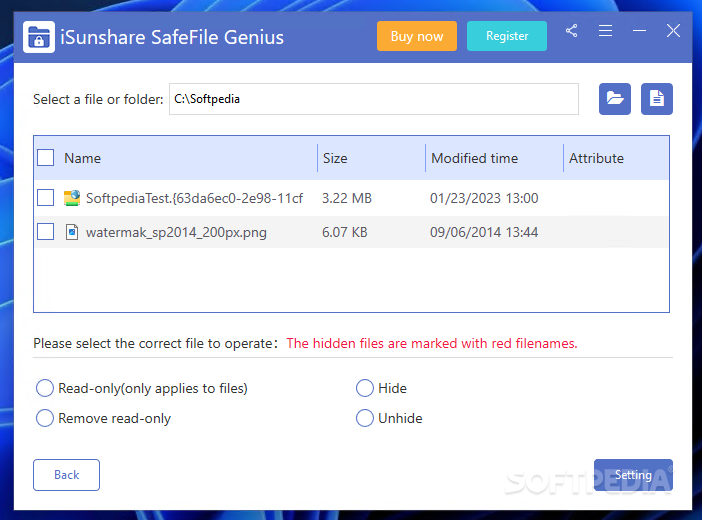The image size is (702, 520).
Task: Select SoftpediaTest.{63da6ec0-2e98-11cf file name
Action: 194,198
